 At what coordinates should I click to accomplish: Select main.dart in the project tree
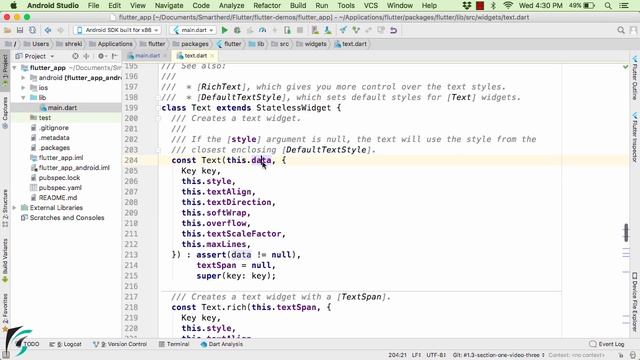62,108
